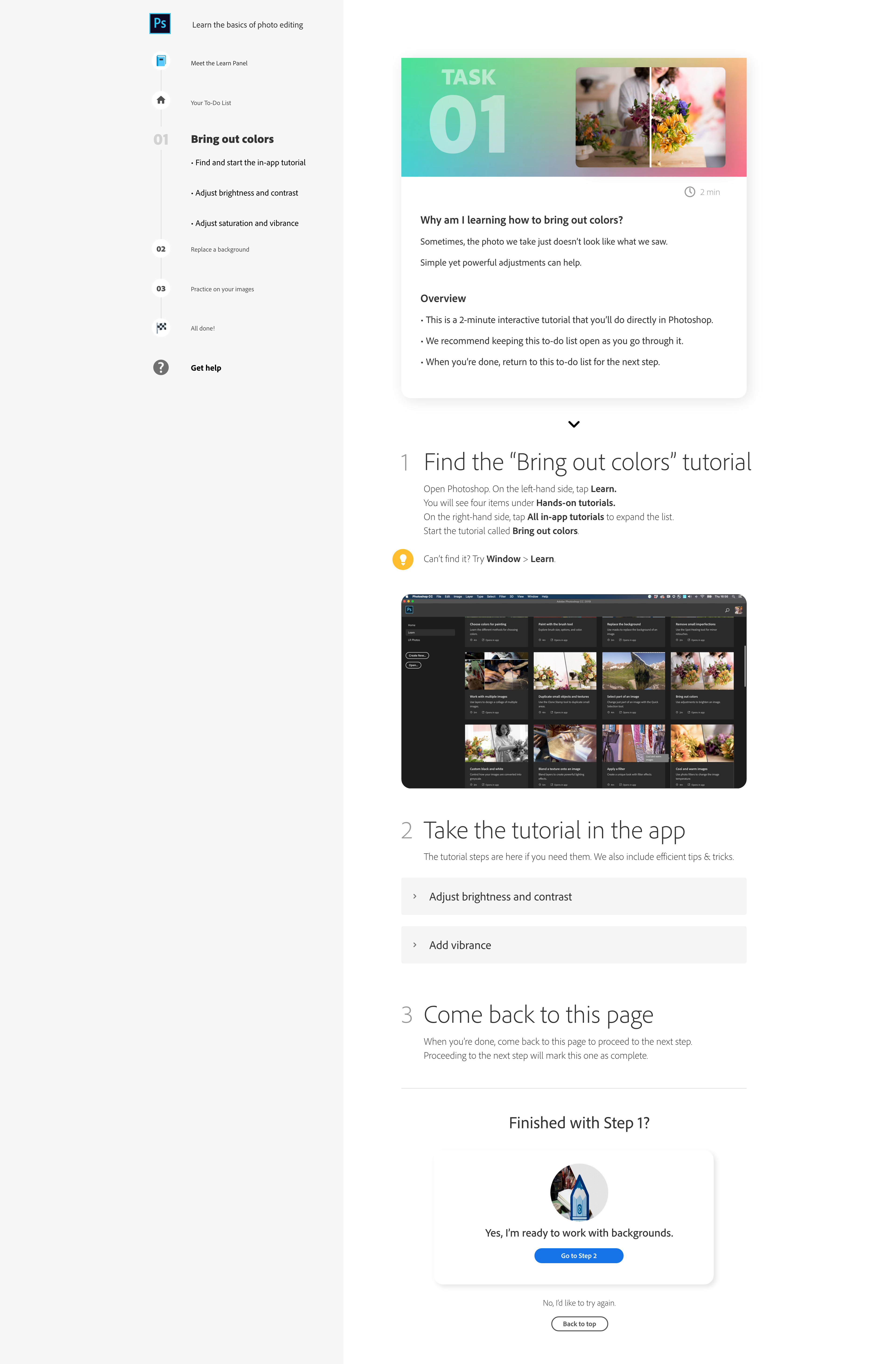Click the Window menu in screenshot menu bar
Viewport: 896px width, 1364px height.
[x=533, y=597]
